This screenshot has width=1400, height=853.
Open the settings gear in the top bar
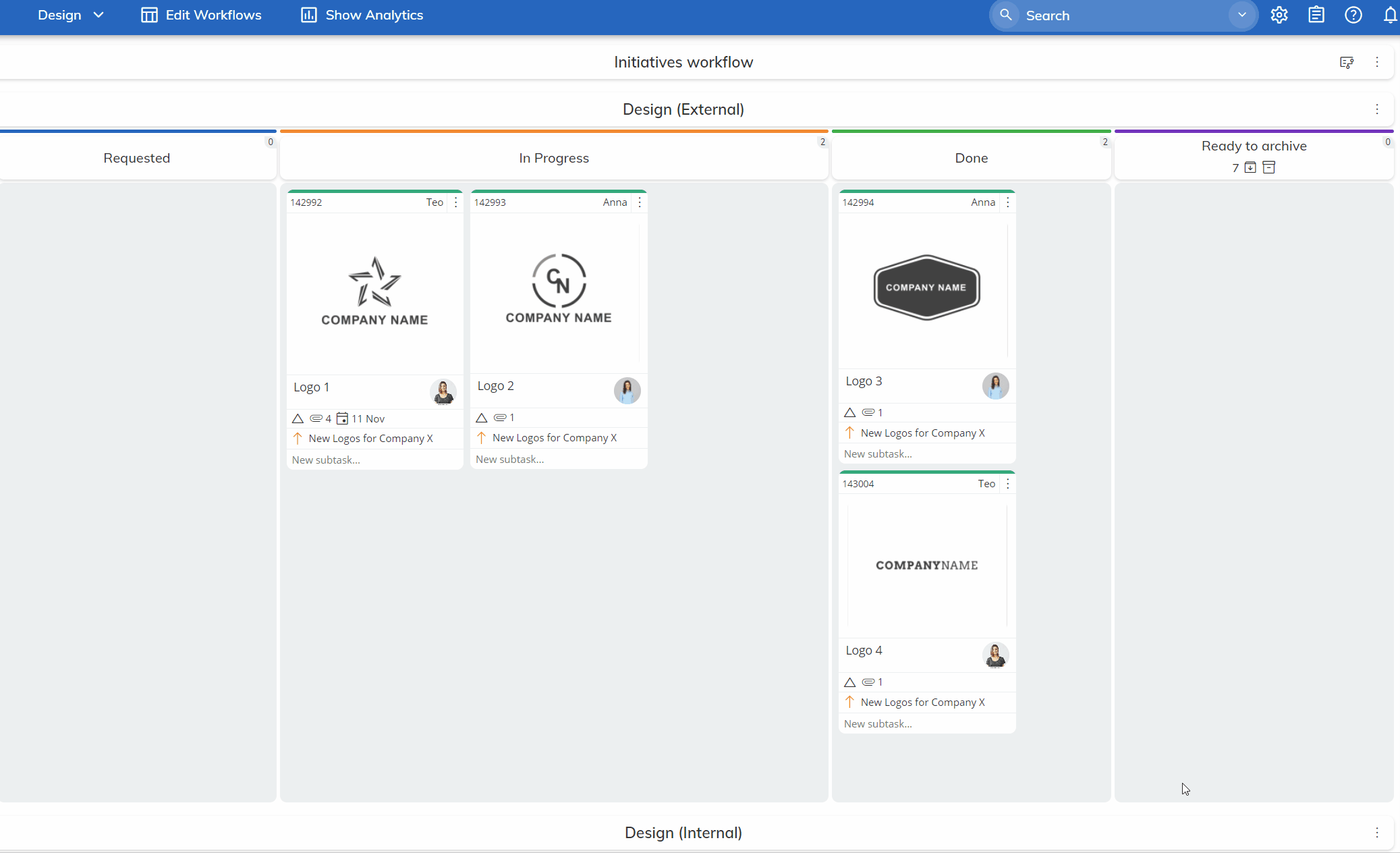pos(1279,15)
